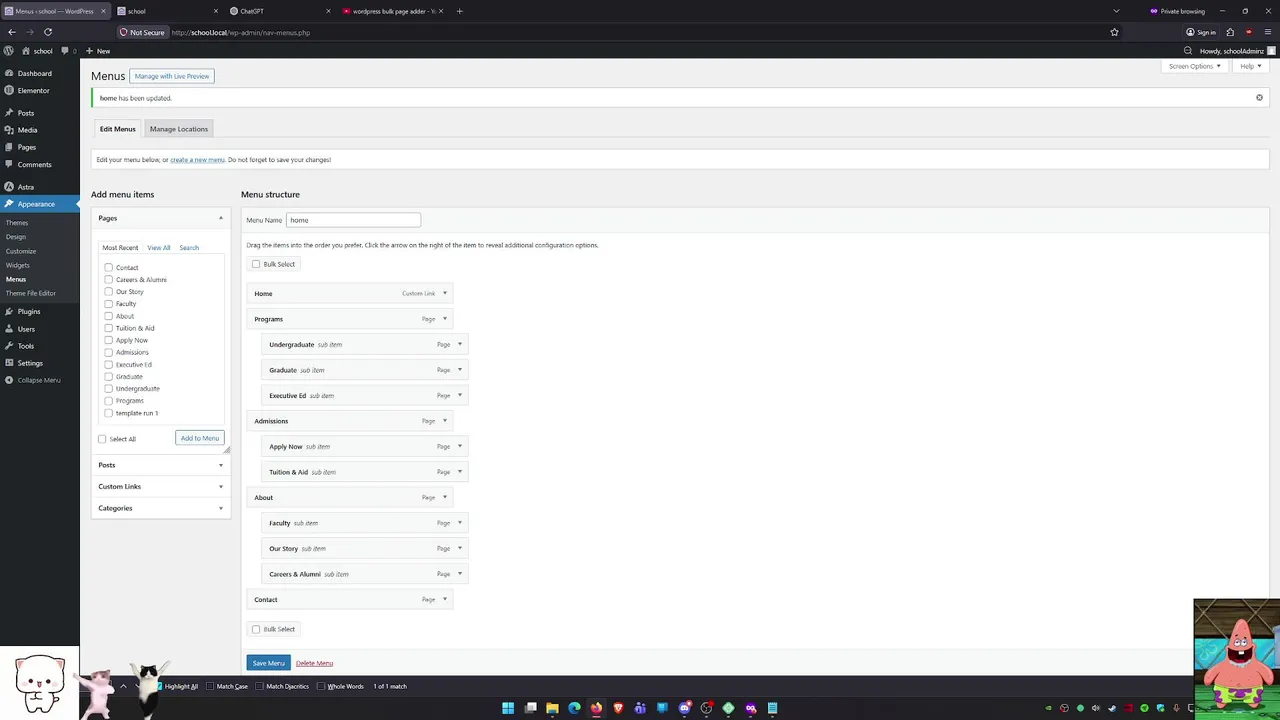Image resolution: width=1280 pixels, height=720 pixels.
Task: Dismiss the 'home has been updated' notice
Action: pyautogui.click(x=1259, y=98)
